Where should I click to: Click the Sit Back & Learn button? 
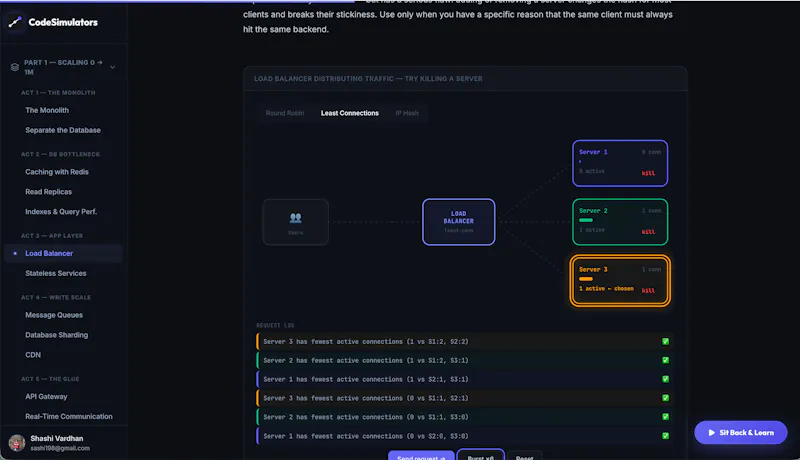click(741, 432)
